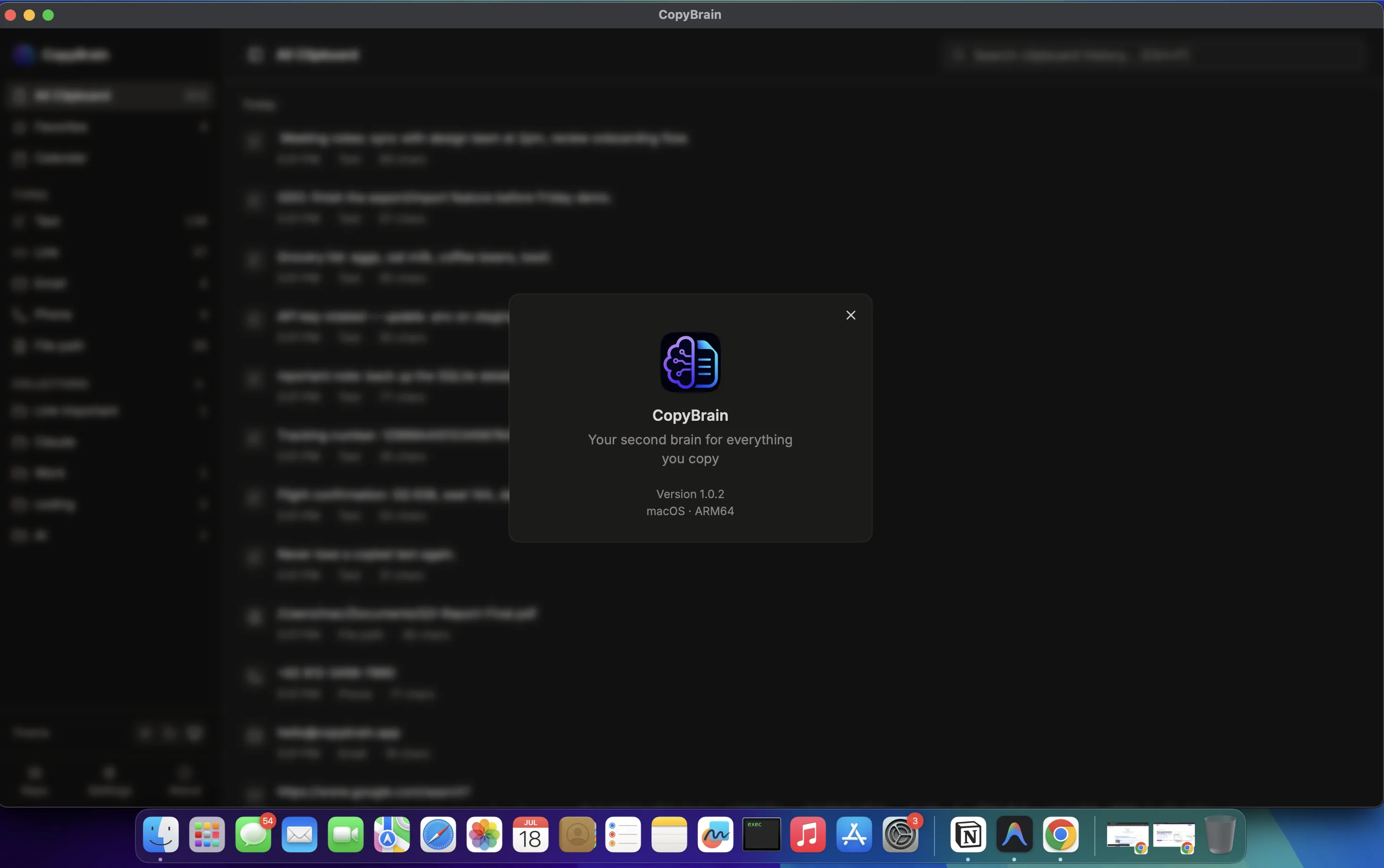
Task: Open Finder from the dock
Action: pyautogui.click(x=161, y=835)
